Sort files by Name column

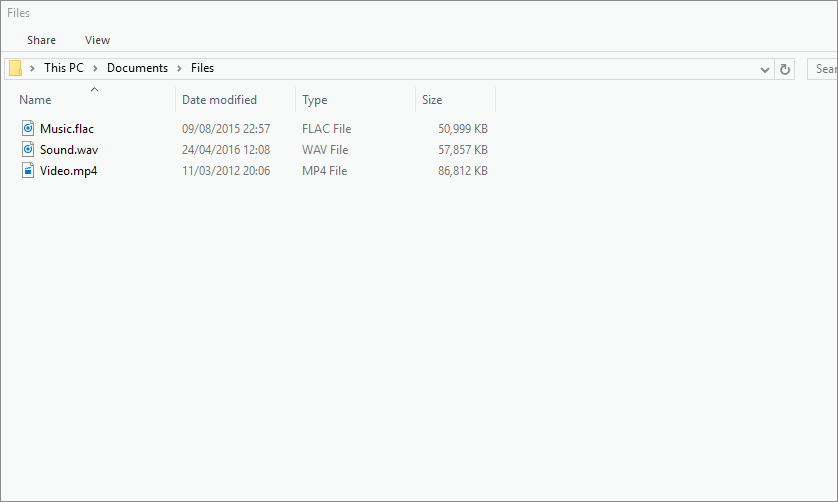click(36, 100)
